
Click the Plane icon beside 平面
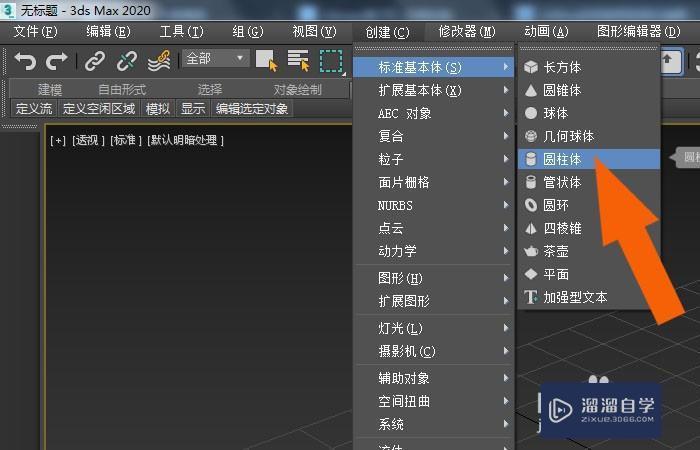point(531,274)
